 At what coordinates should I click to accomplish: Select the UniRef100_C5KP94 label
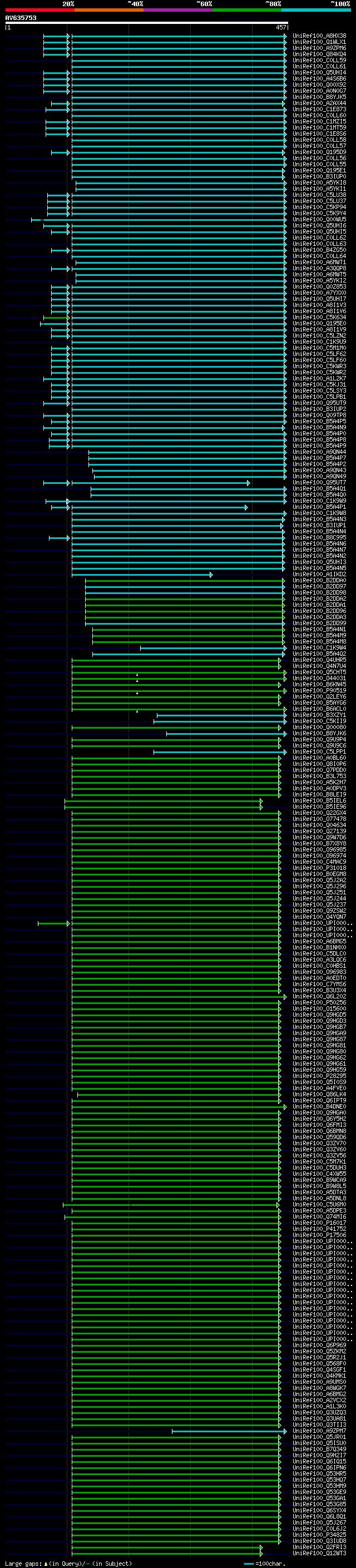coord(319,207)
